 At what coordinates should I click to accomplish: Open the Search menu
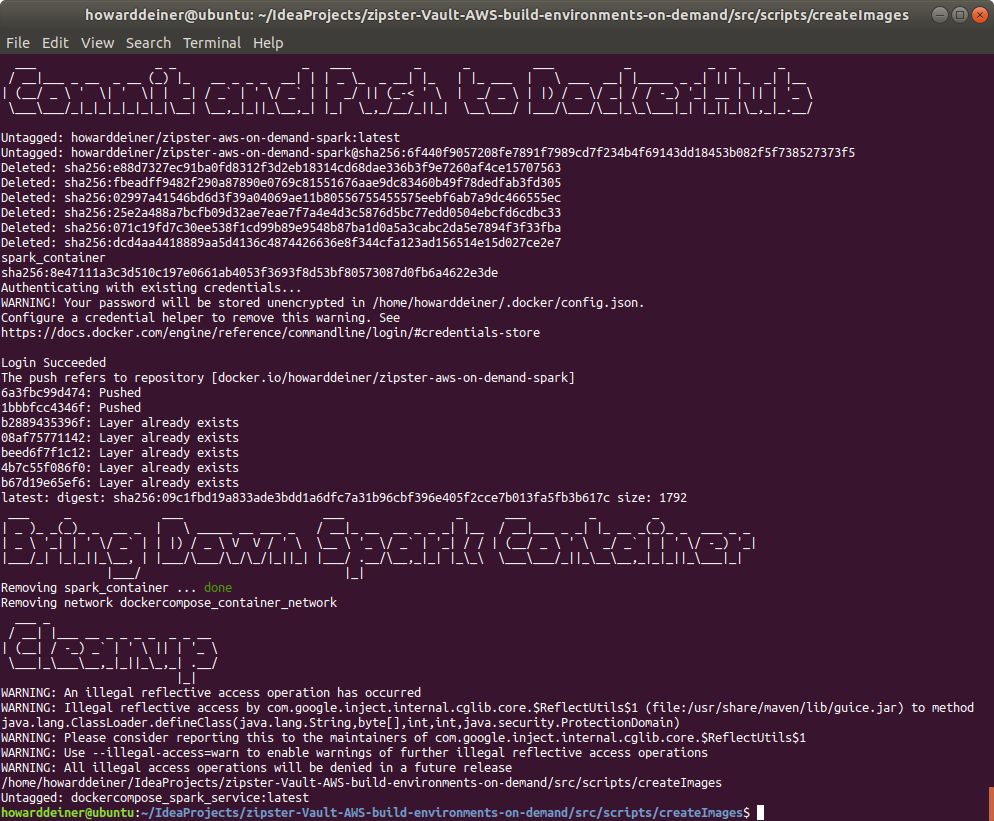pyautogui.click(x=148, y=43)
